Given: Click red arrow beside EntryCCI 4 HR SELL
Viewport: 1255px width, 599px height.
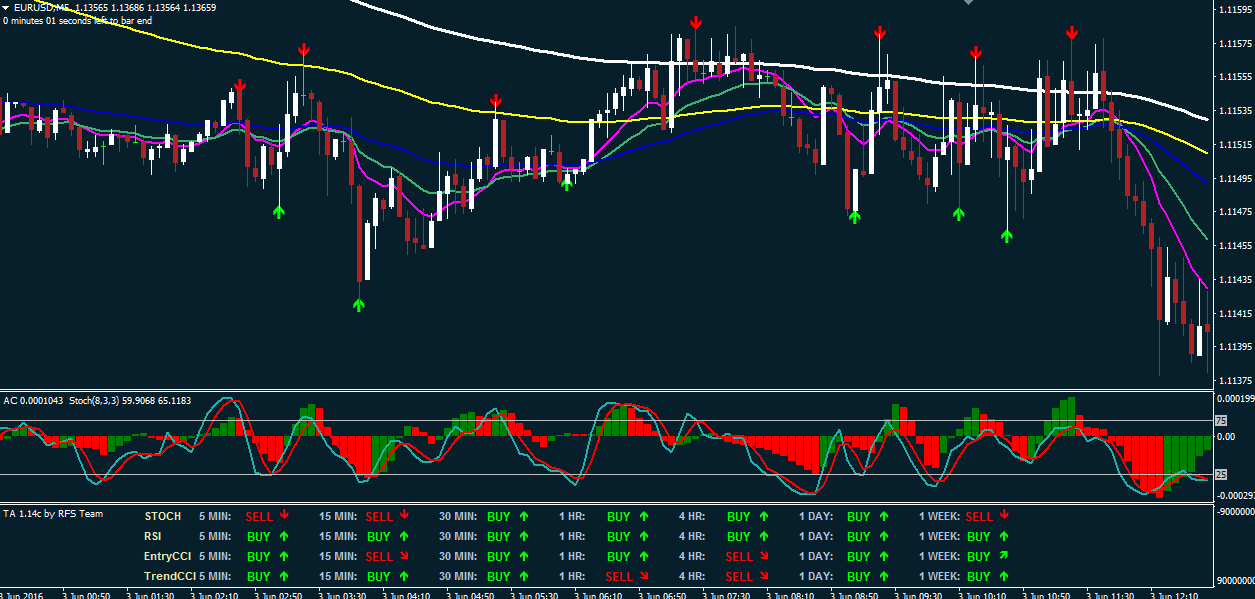Looking at the screenshot, I should [764, 556].
